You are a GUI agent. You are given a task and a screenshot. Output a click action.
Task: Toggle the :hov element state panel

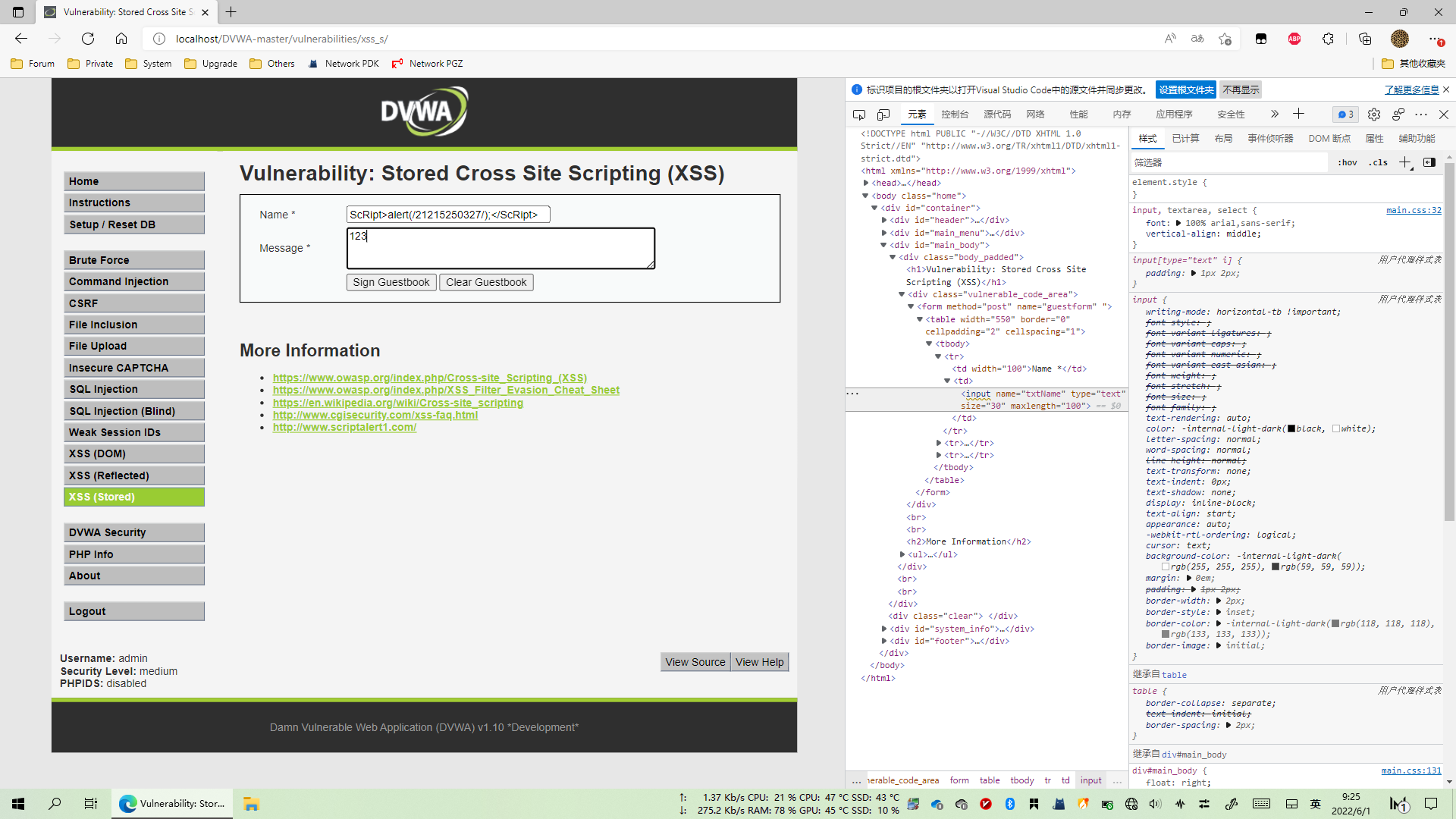pos(1348,162)
